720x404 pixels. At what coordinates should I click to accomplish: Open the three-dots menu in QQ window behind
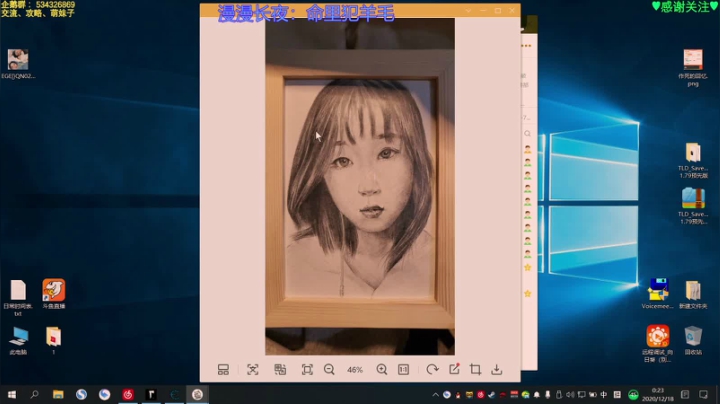pyautogui.click(x=526, y=45)
